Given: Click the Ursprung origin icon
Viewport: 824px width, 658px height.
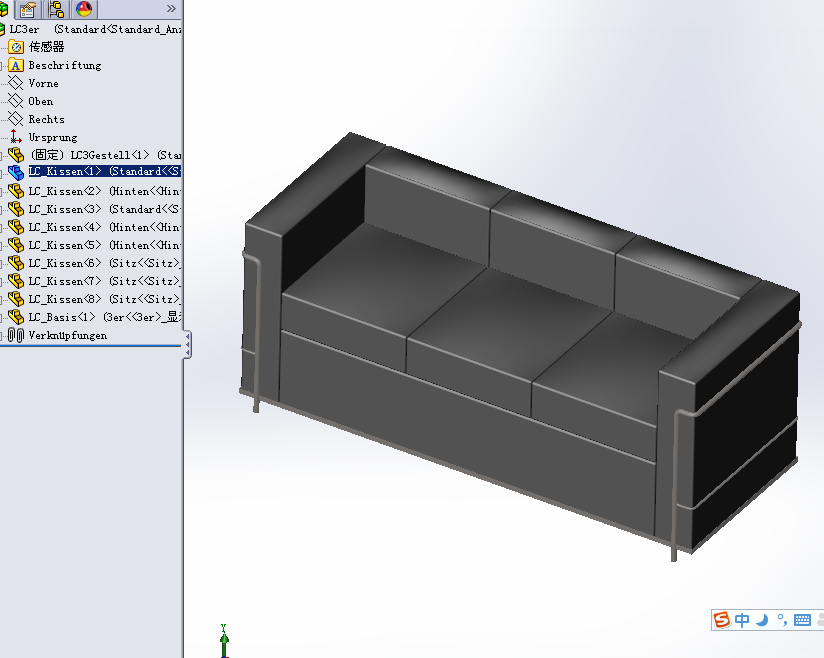Looking at the screenshot, I should click(x=16, y=137).
